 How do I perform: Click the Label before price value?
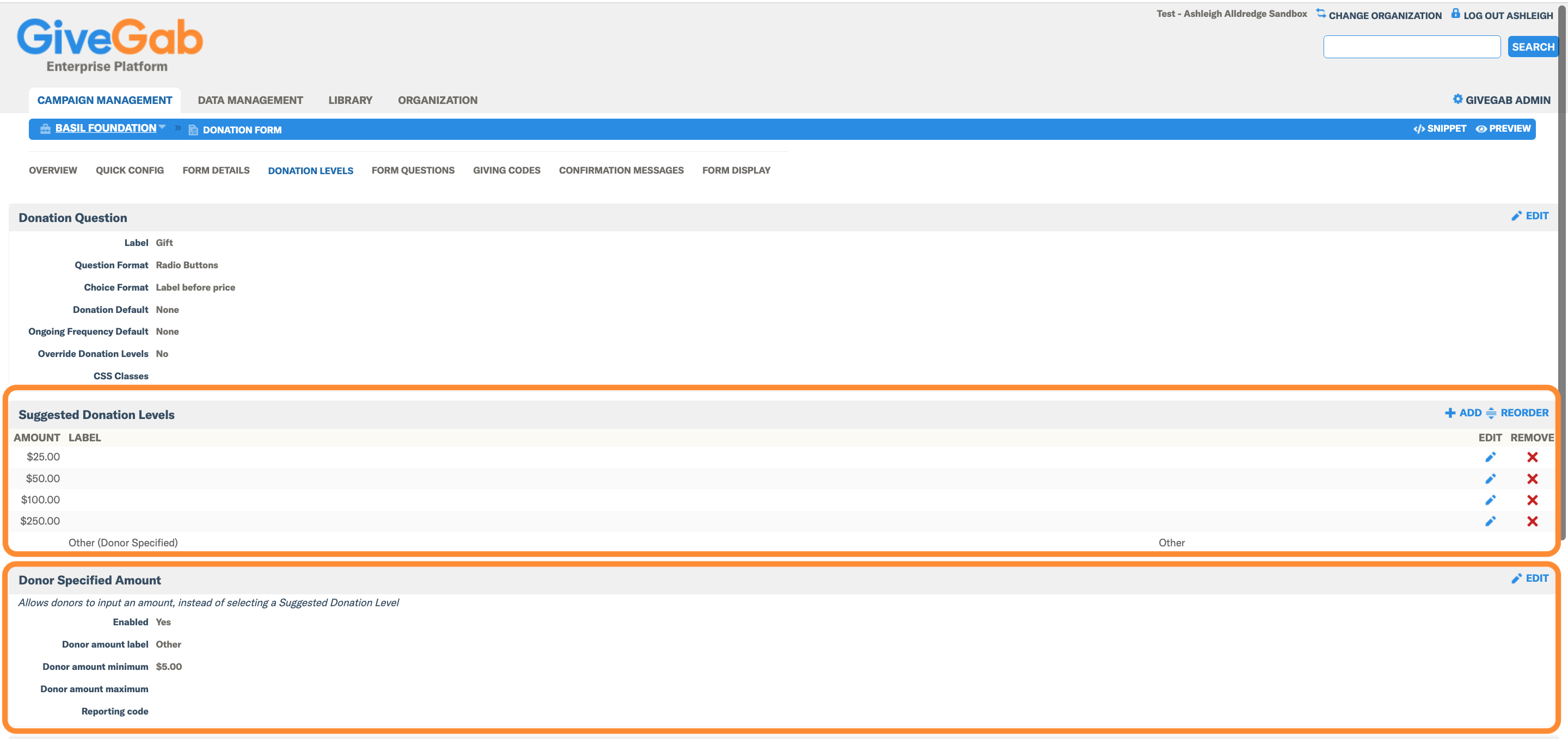coord(195,288)
